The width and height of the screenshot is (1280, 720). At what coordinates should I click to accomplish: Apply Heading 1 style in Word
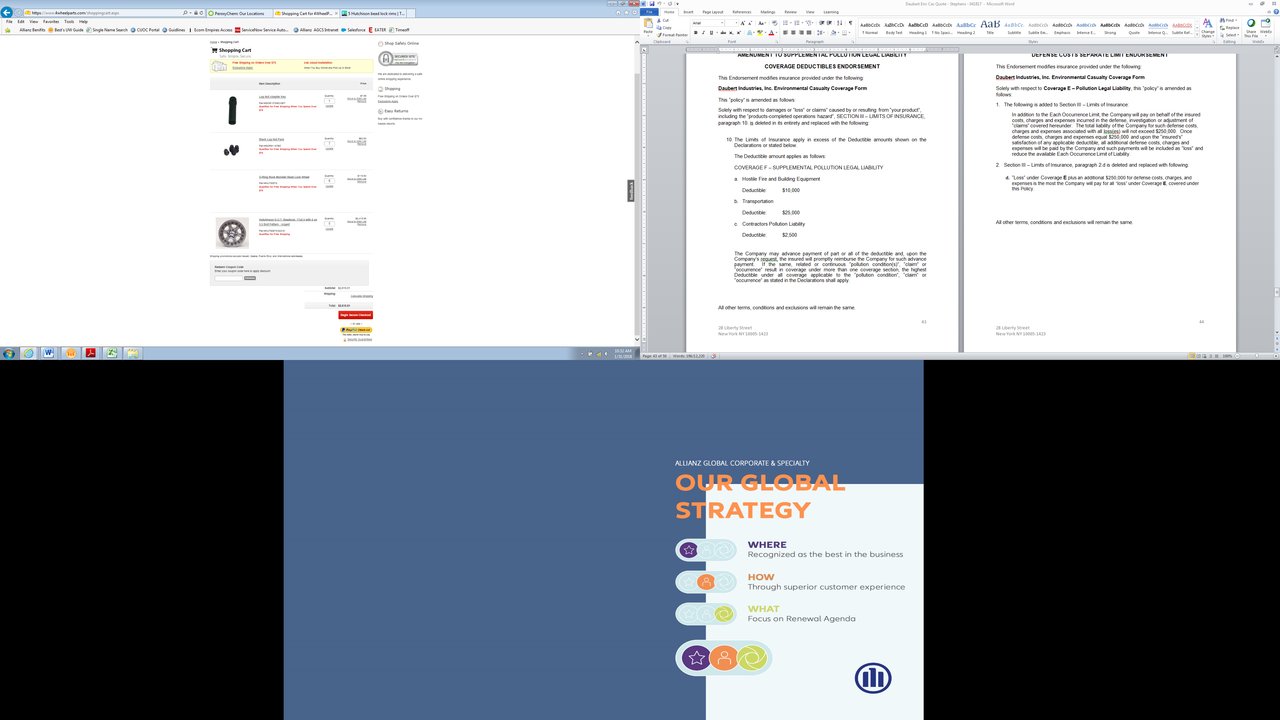[x=917, y=28]
